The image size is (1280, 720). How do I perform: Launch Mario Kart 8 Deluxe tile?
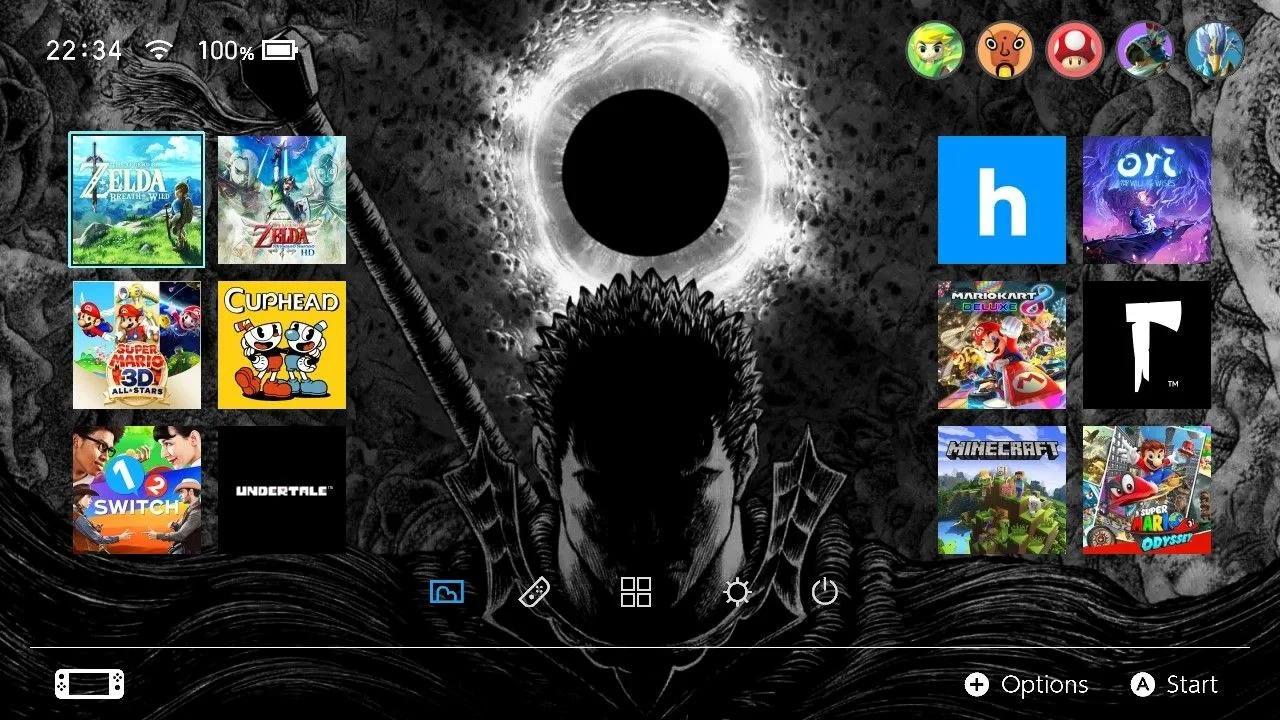point(1002,345)
